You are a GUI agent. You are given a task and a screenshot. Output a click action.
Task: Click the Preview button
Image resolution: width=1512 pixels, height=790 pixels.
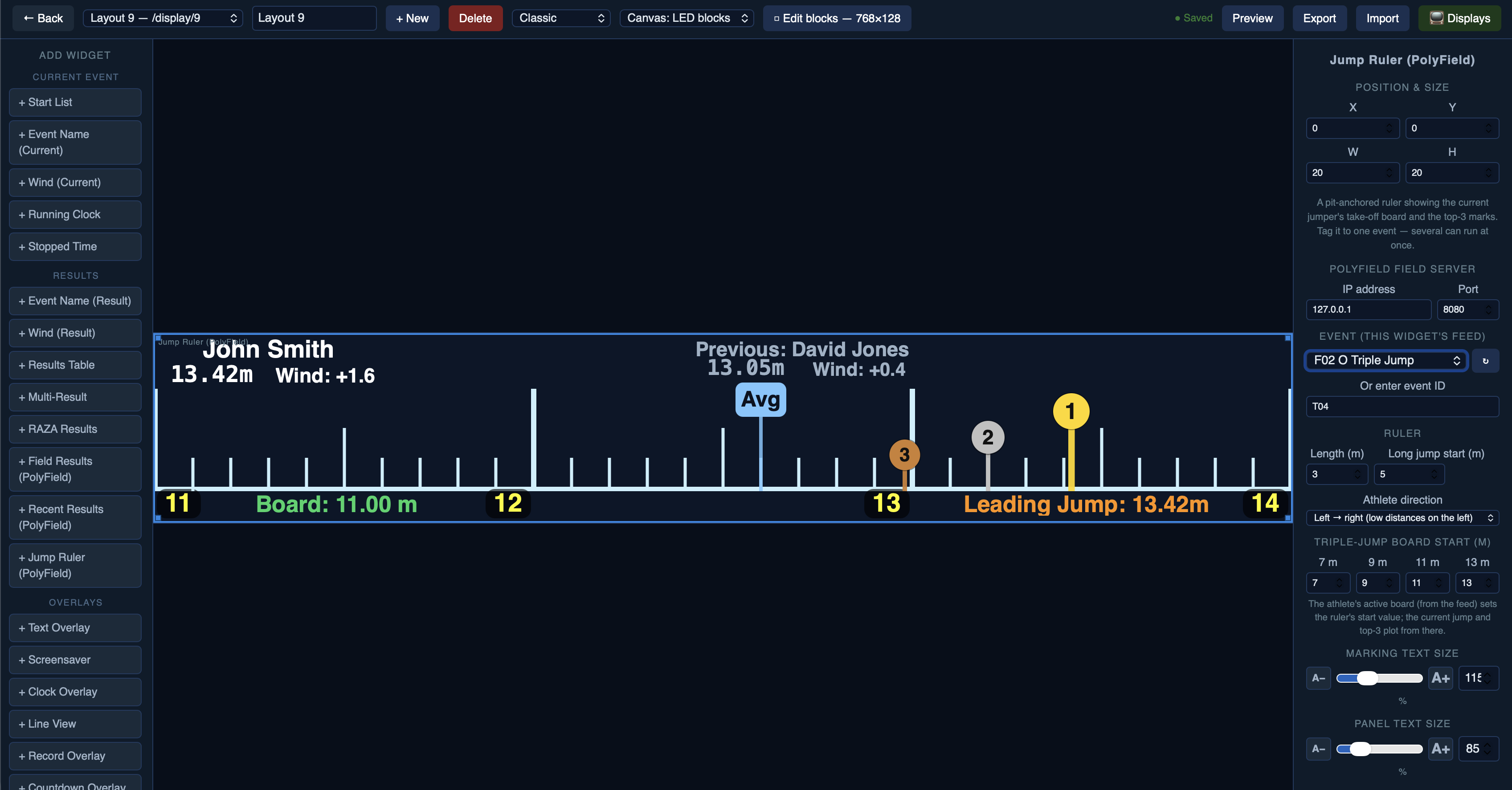click(1253, 18)
